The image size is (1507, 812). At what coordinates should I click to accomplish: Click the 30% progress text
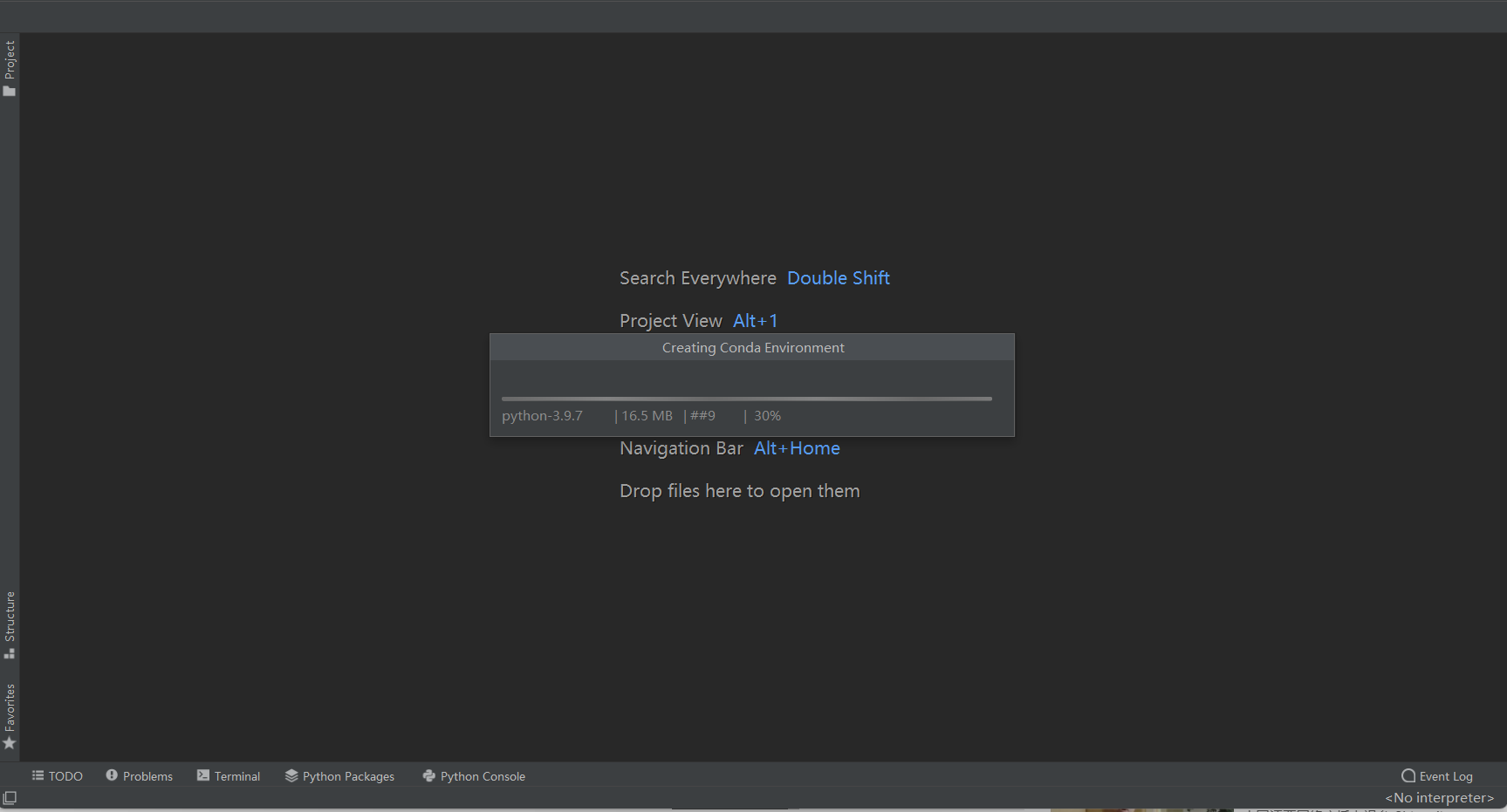coord(767,416)
